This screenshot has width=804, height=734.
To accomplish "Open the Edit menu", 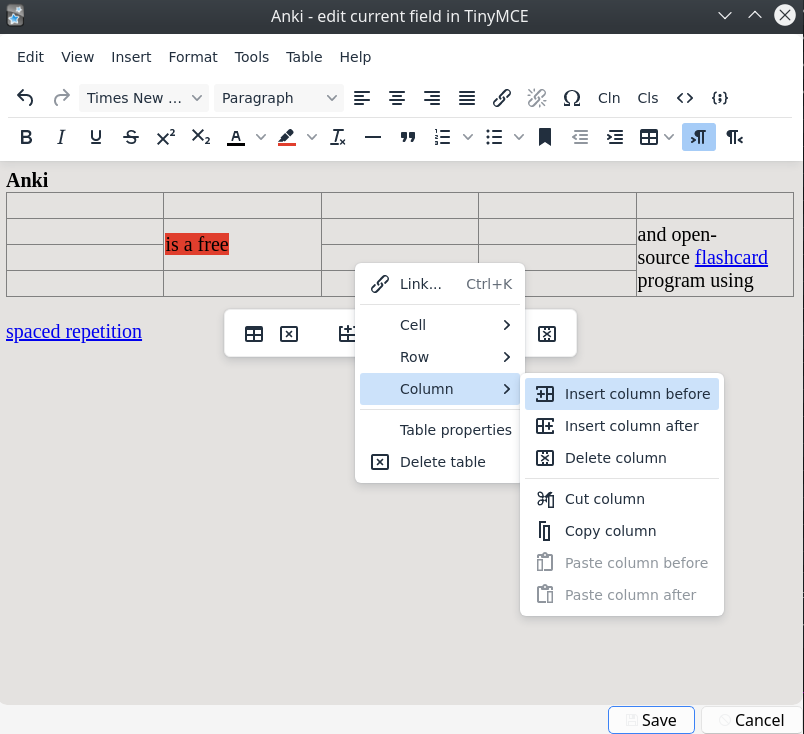I will point(30,57).
